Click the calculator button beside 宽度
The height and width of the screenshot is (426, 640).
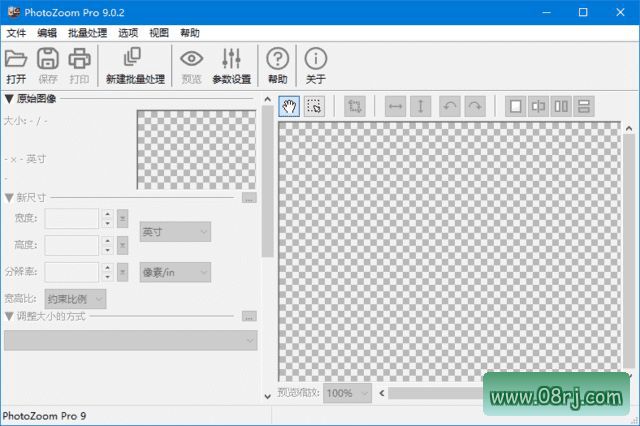[122, 219]
